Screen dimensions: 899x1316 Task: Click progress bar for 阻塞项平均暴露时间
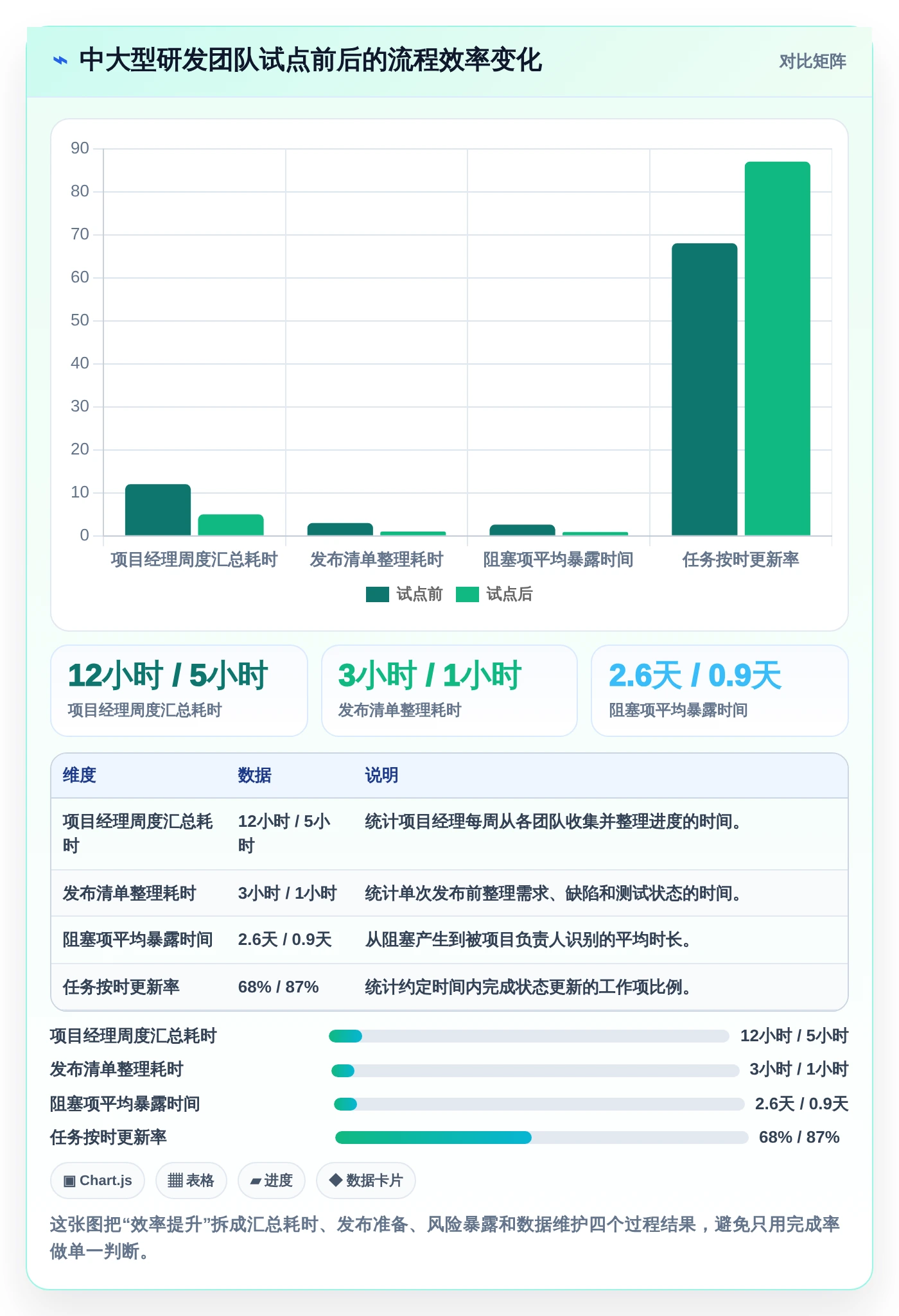pyautogui.click(x=539, y=1104)
